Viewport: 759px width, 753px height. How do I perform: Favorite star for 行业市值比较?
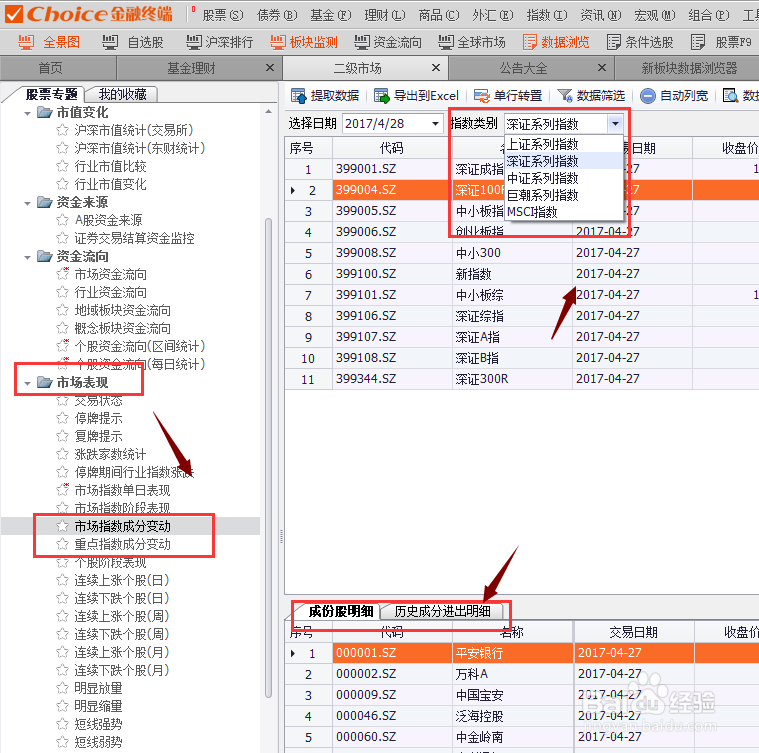[x=62, y=166]
